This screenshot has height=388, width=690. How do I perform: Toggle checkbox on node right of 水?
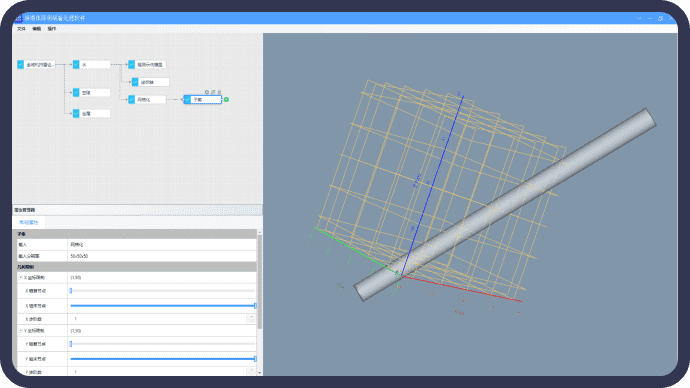131,65
